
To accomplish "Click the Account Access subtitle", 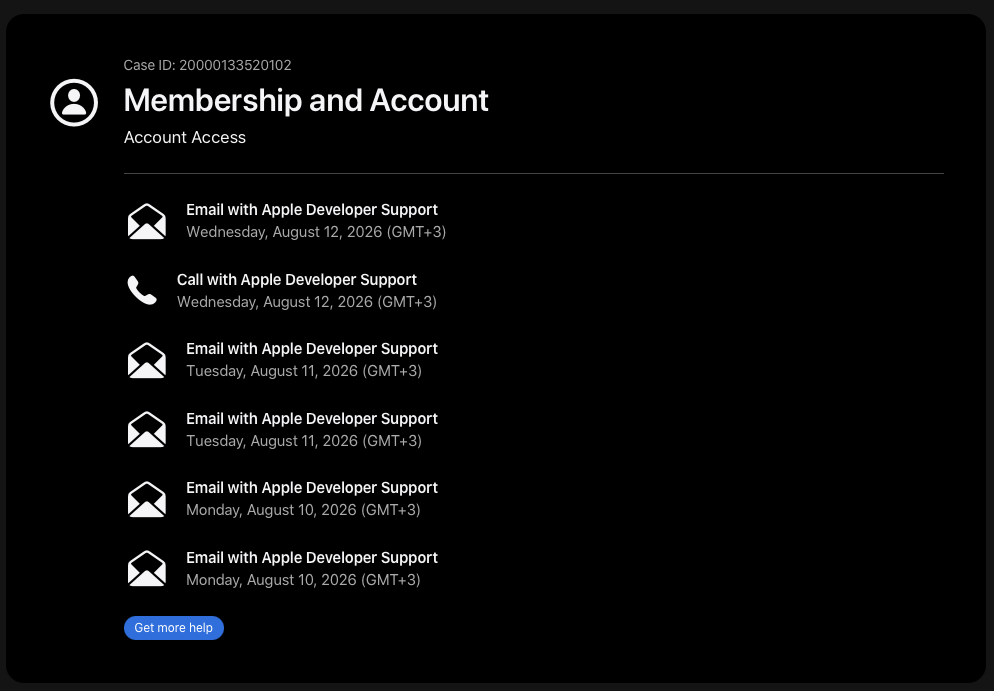I will (184, 138).
